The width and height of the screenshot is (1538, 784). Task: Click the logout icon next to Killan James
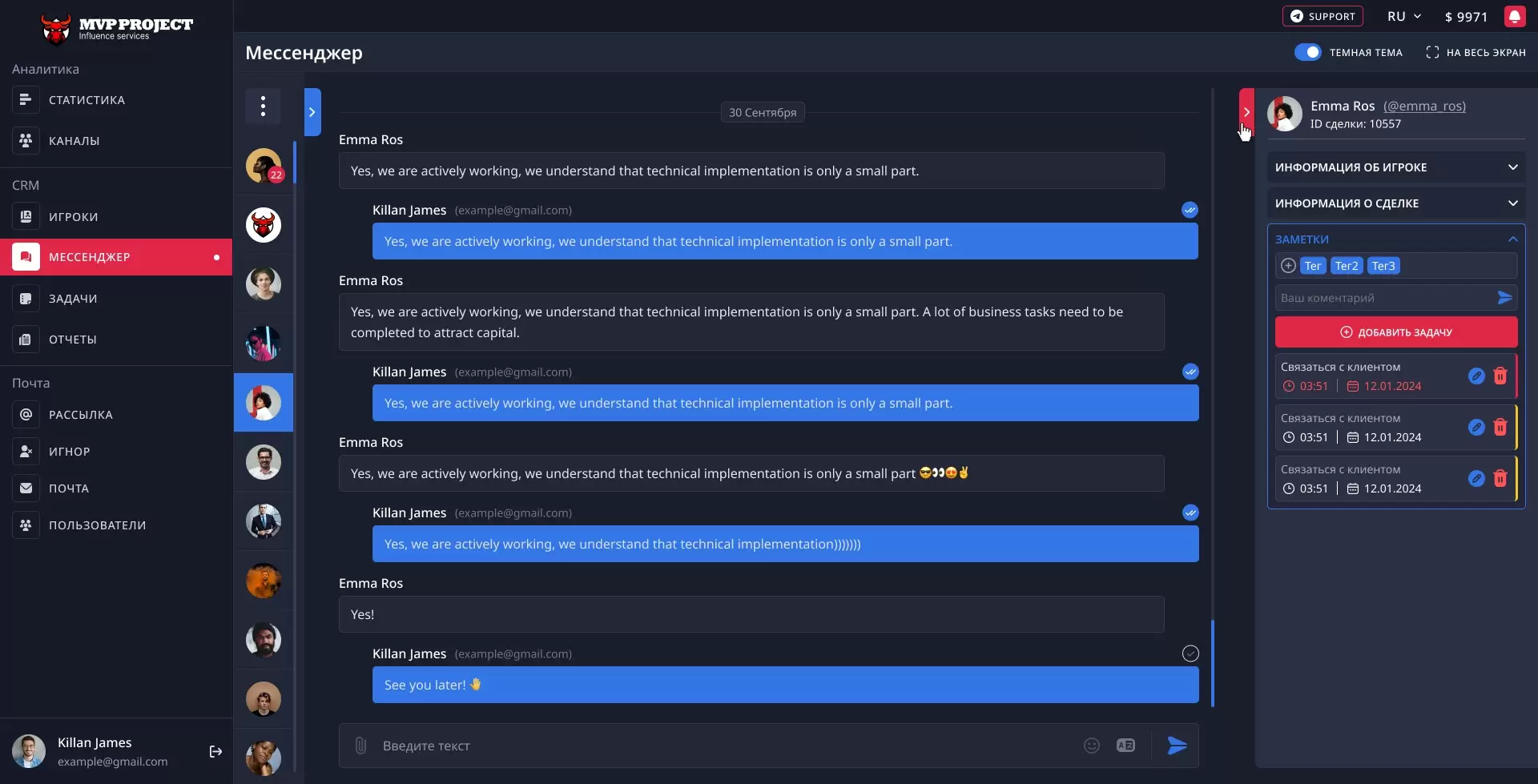point(215,751)
